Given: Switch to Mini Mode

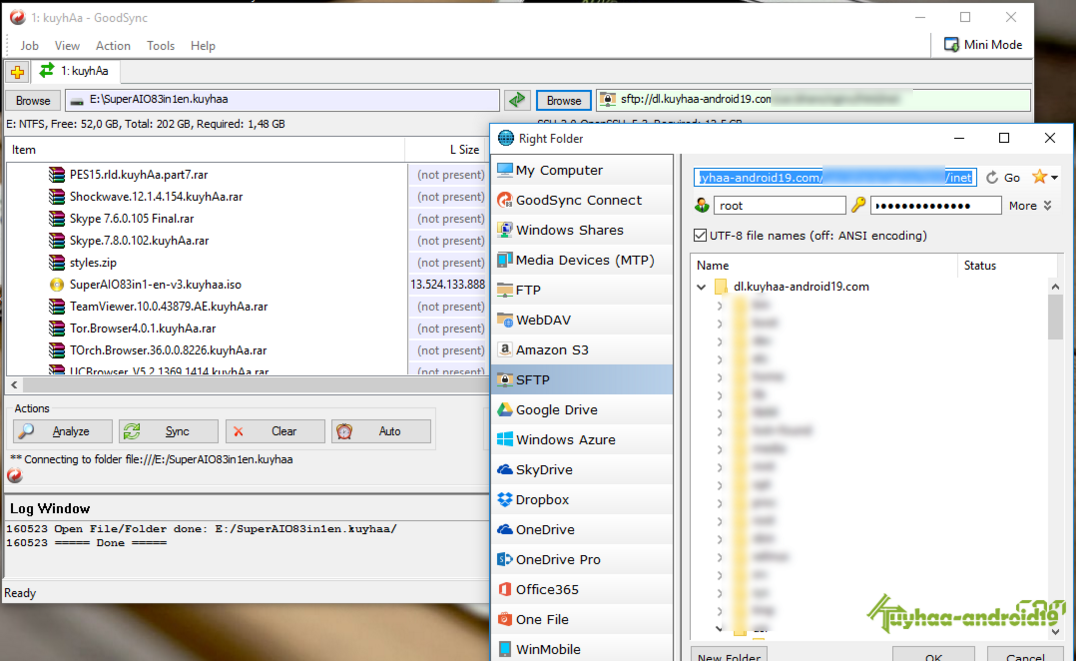Looking at the screenshot, I should 983,45.
